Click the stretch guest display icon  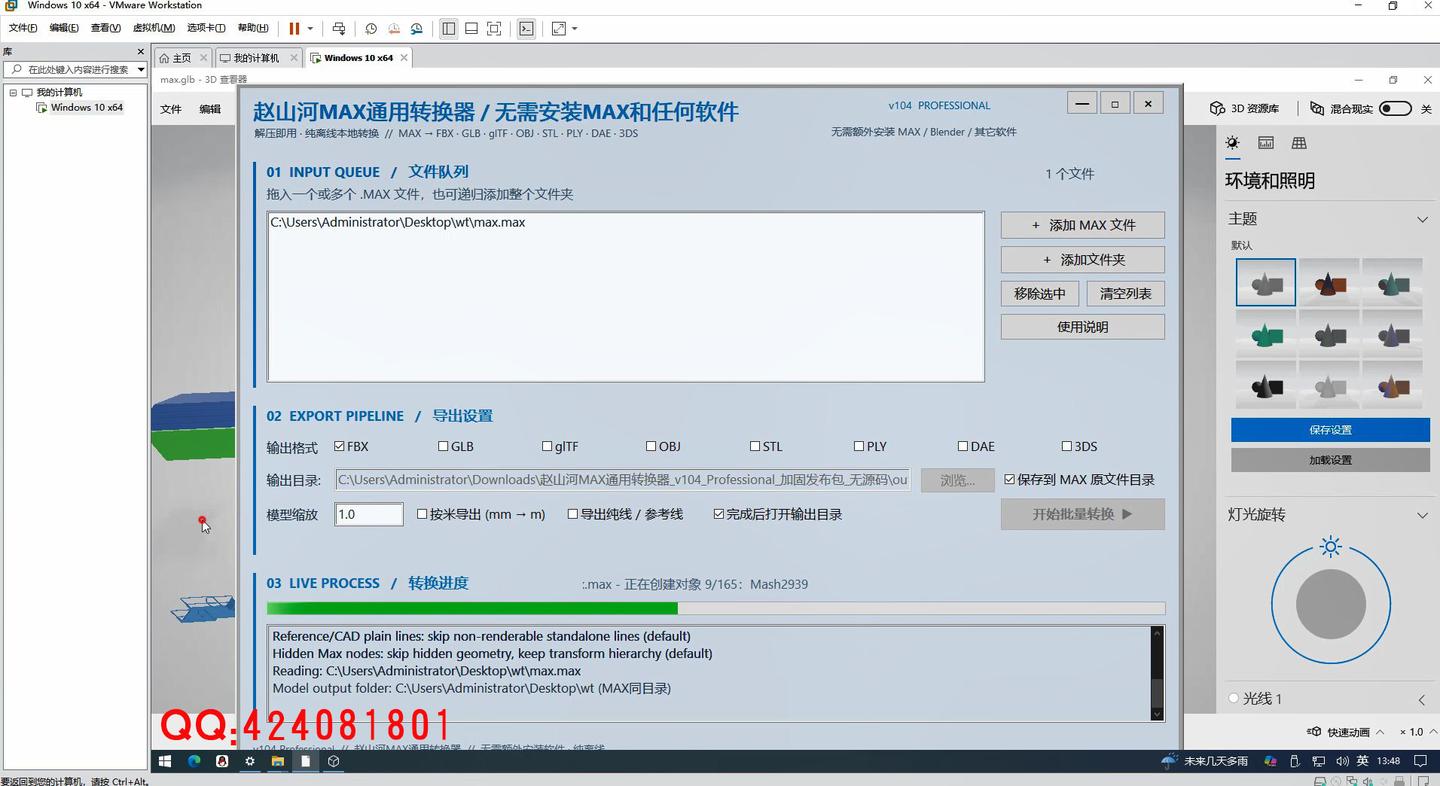pyautogui.click(x=558, y=29)
